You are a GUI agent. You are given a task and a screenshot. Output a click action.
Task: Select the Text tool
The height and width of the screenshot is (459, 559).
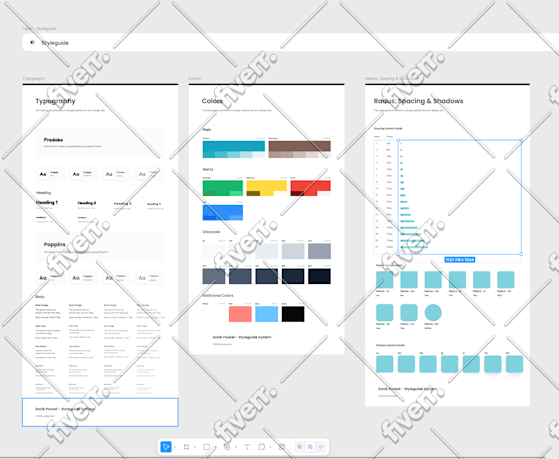[247, 447]
